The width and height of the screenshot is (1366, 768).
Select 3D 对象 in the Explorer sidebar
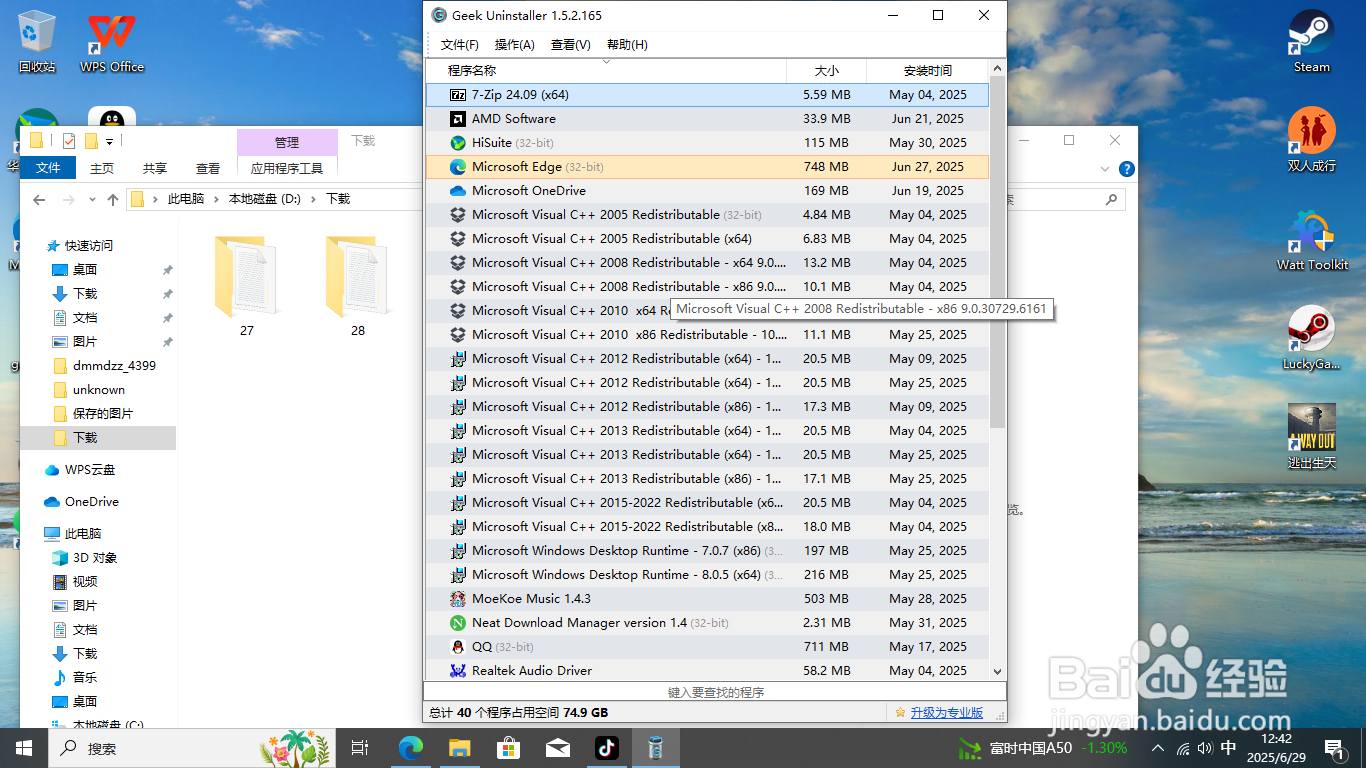point(95,558)
